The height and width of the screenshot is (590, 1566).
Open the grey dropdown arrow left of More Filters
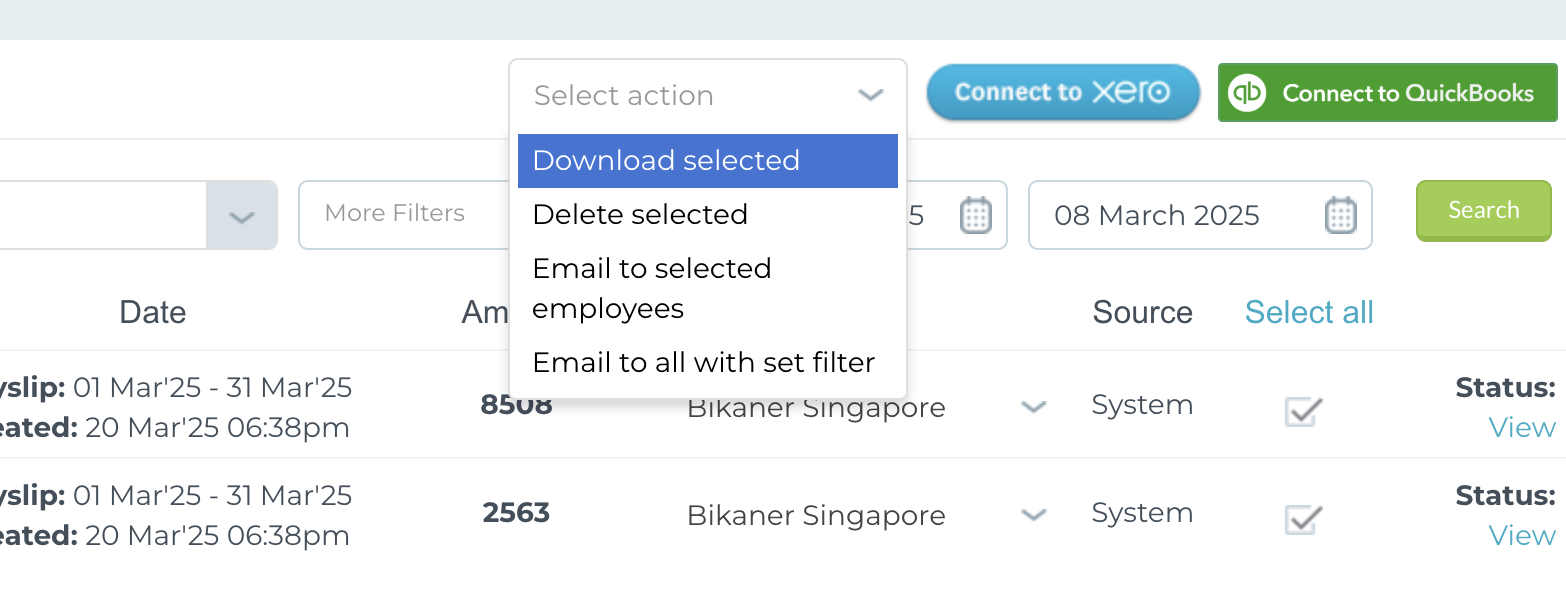(x=241, y=216)
